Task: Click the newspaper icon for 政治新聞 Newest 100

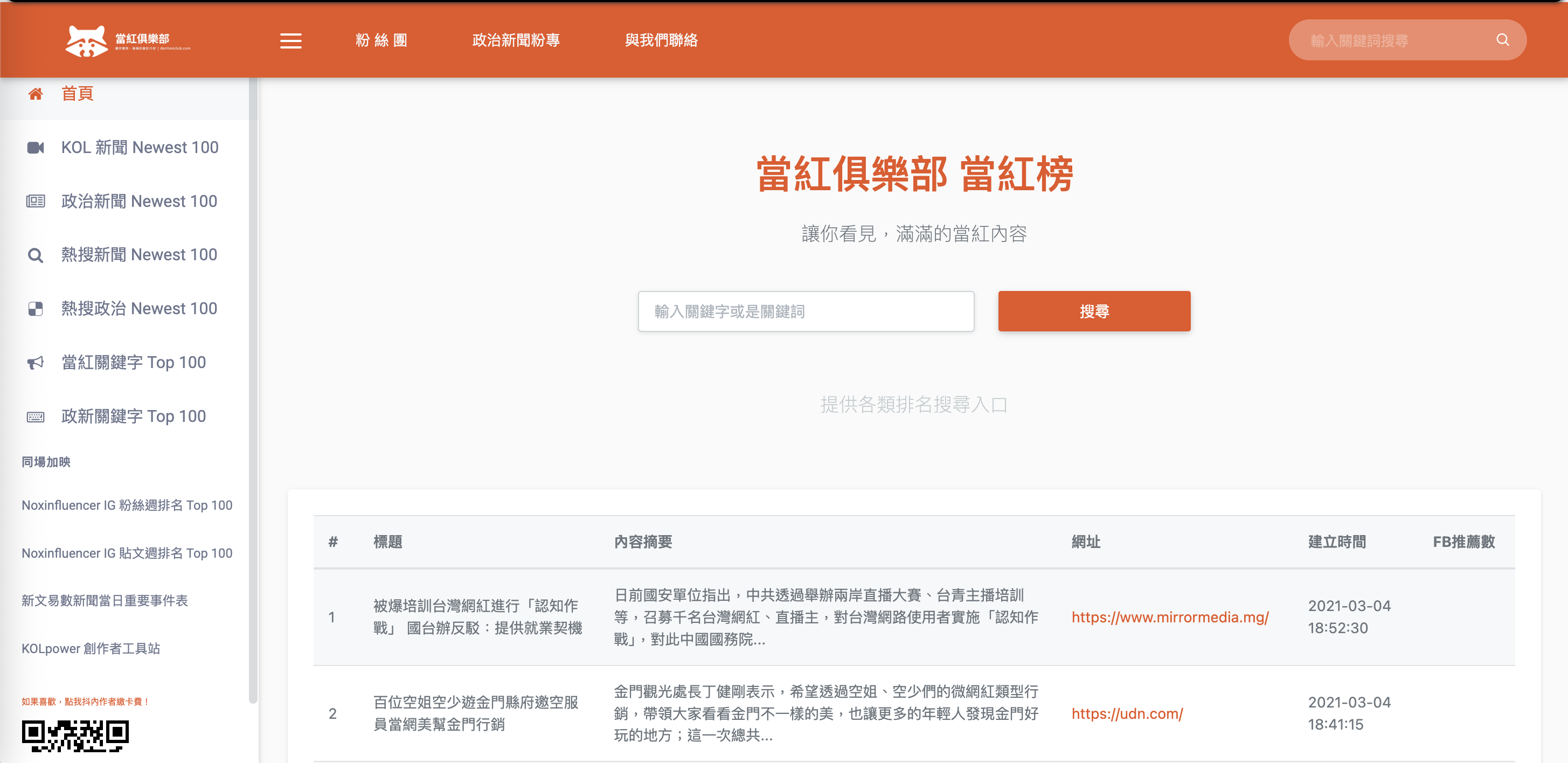Action: 36,201
